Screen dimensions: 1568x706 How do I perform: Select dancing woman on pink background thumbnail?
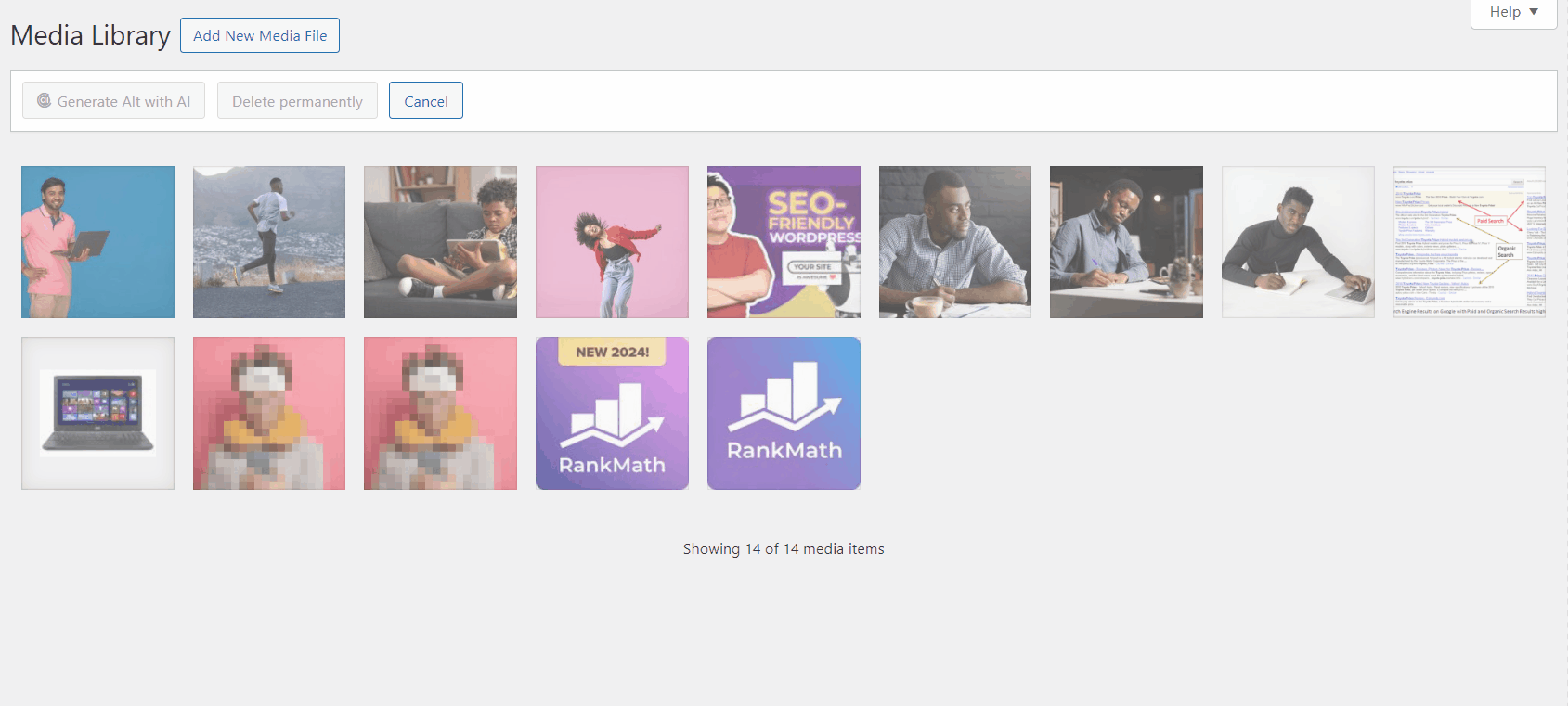point(612,242)
